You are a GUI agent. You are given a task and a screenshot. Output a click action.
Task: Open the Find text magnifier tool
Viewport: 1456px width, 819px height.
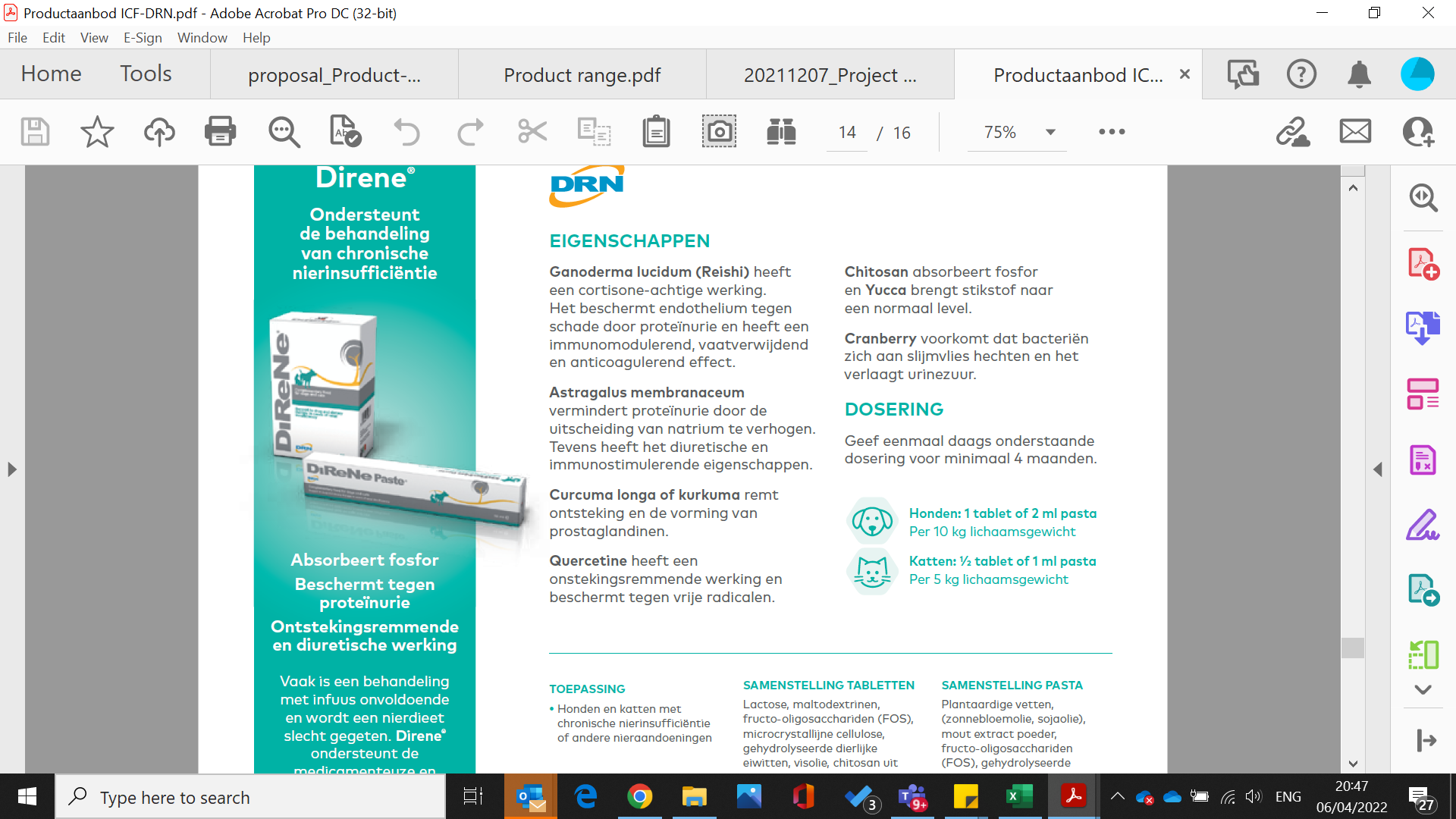pos(284,132)
